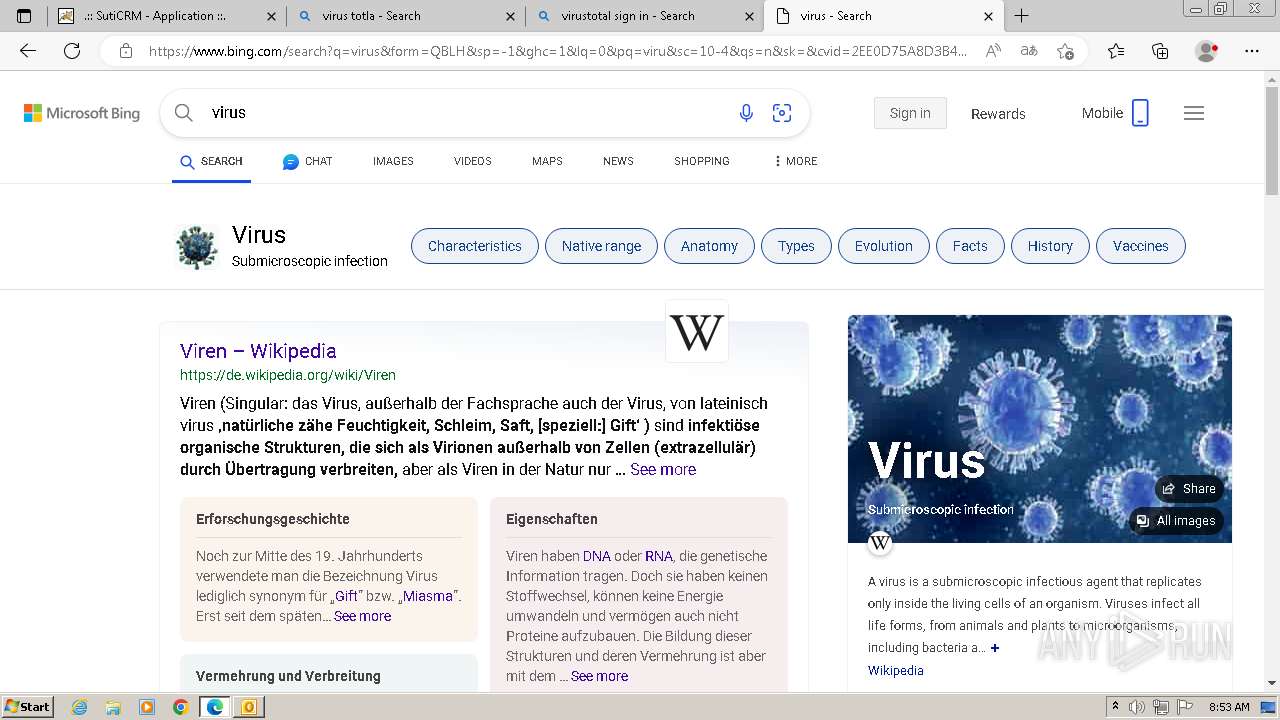Click the browser address bar URL
The width and height of the screenshot is (1280, 720).
coord(558,51)
